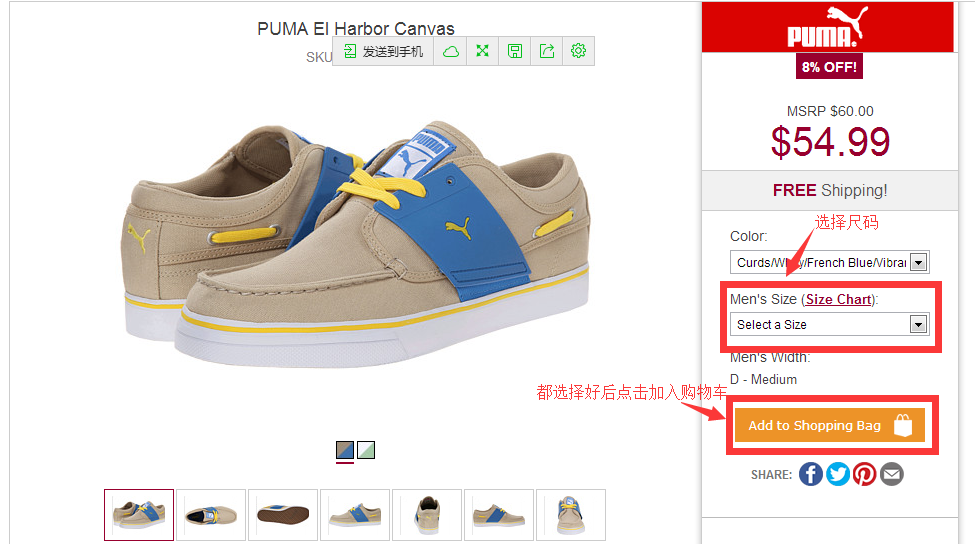View the shoe sole thumbnail
Screen dimensions: 975x544
283,515
